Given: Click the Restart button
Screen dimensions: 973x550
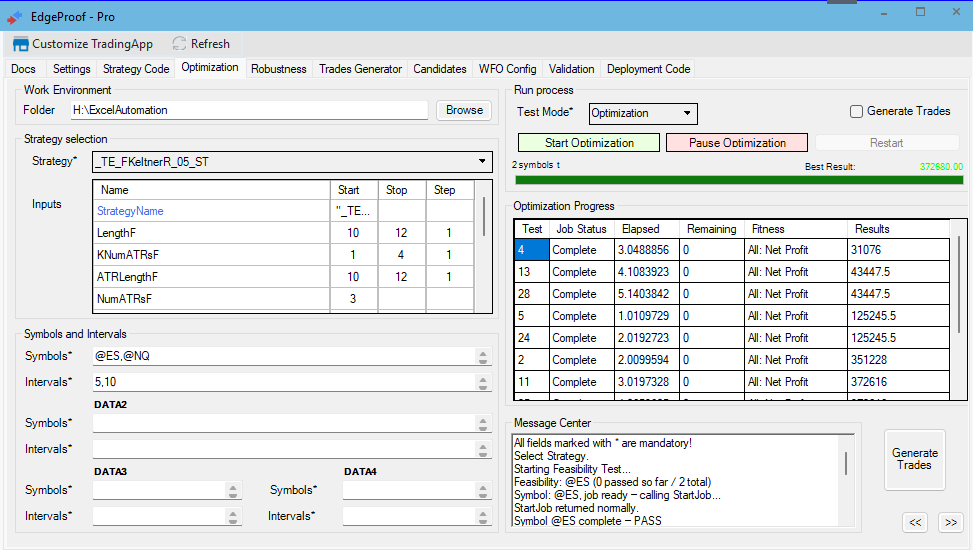Looking at the screenshot, I should (886, 143).
